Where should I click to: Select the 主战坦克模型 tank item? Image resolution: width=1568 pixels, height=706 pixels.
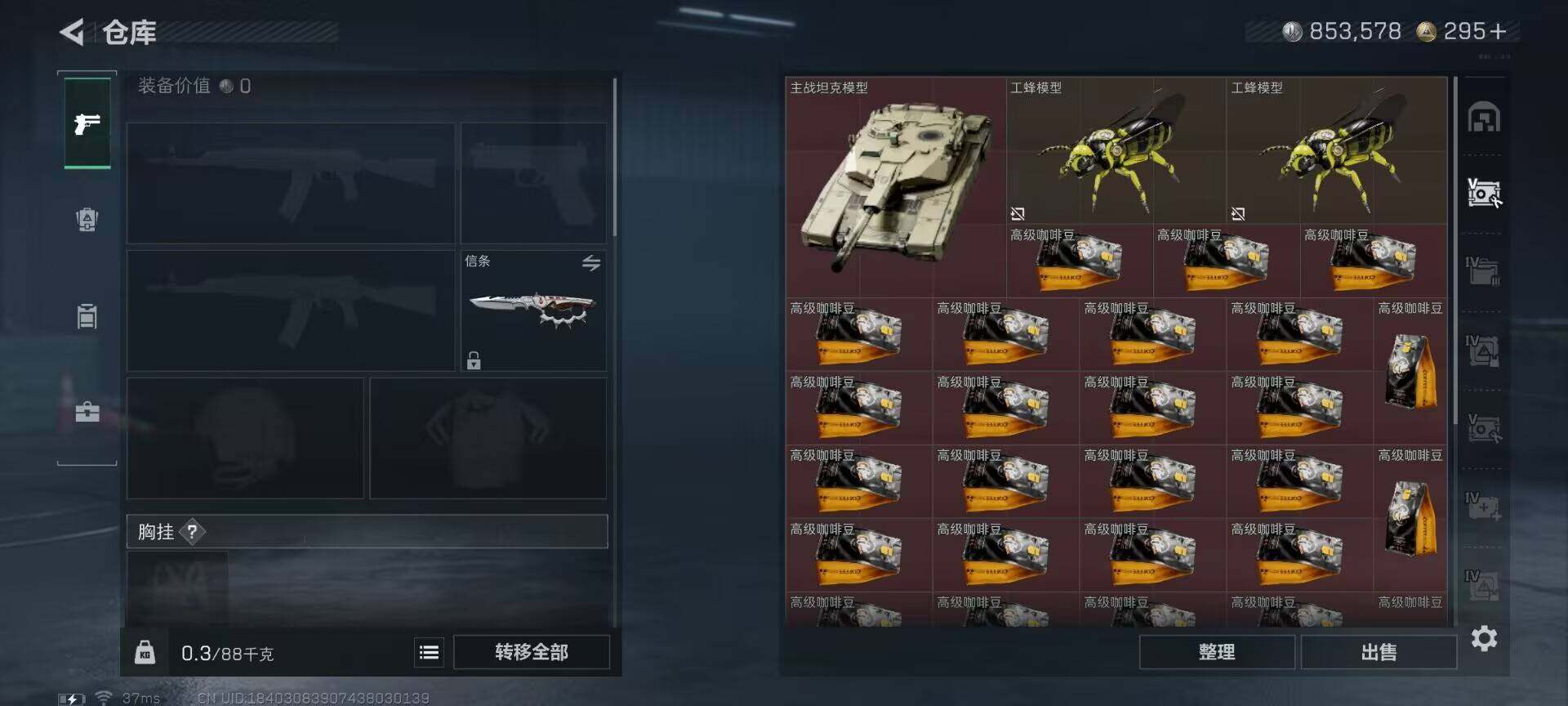pyautogui.click(x=896, y=187)
